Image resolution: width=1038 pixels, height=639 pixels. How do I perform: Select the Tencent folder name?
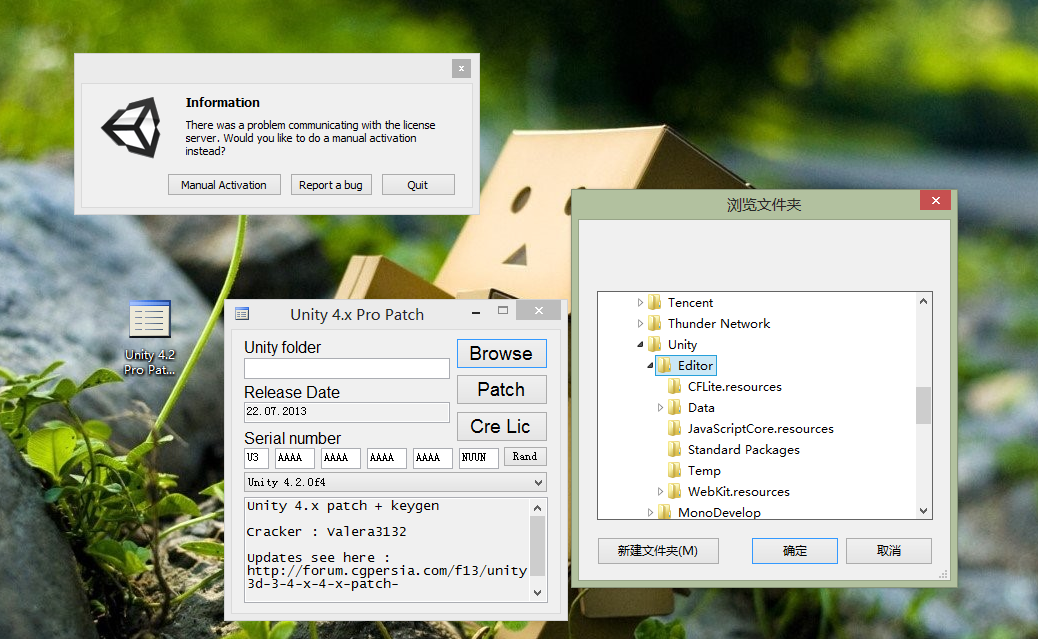click(690, 303)
